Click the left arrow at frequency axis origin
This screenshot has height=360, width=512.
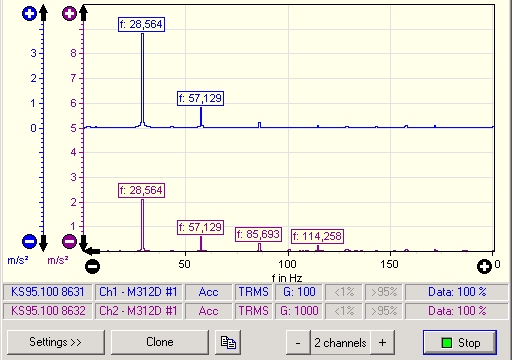(x=93, y=251)
